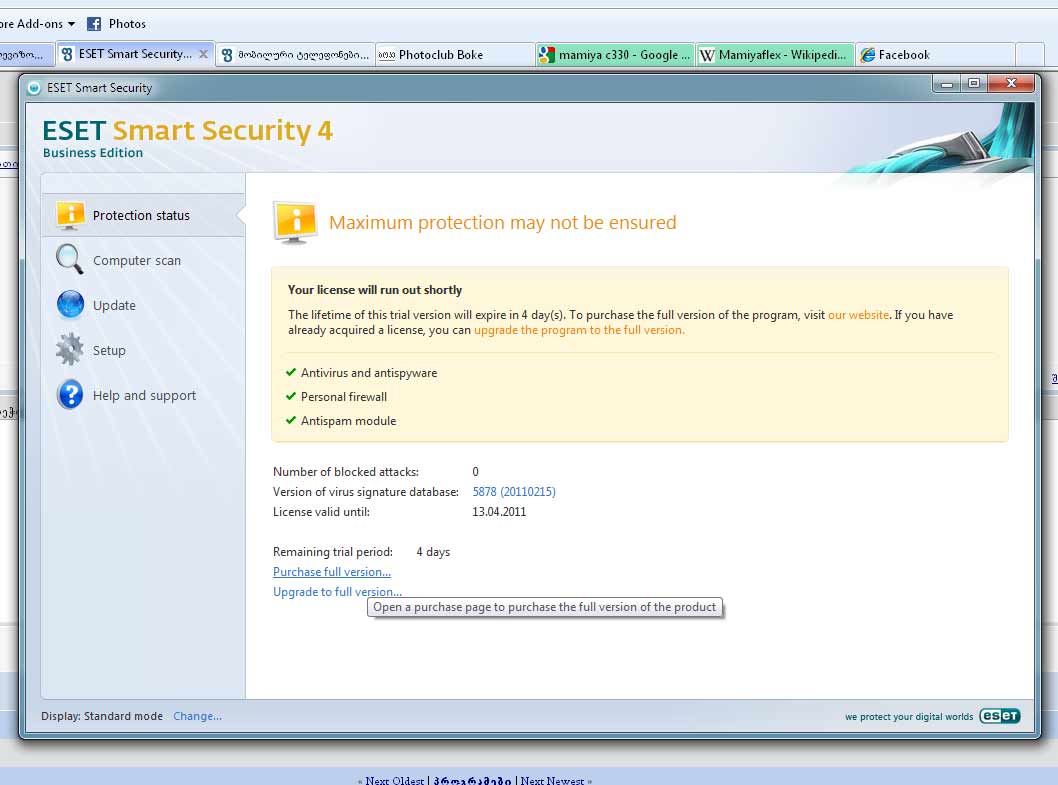Screen dimensions: 1058x785
Task: Expand the Add-ons dropdown arrow
Action: click(71, 23)
